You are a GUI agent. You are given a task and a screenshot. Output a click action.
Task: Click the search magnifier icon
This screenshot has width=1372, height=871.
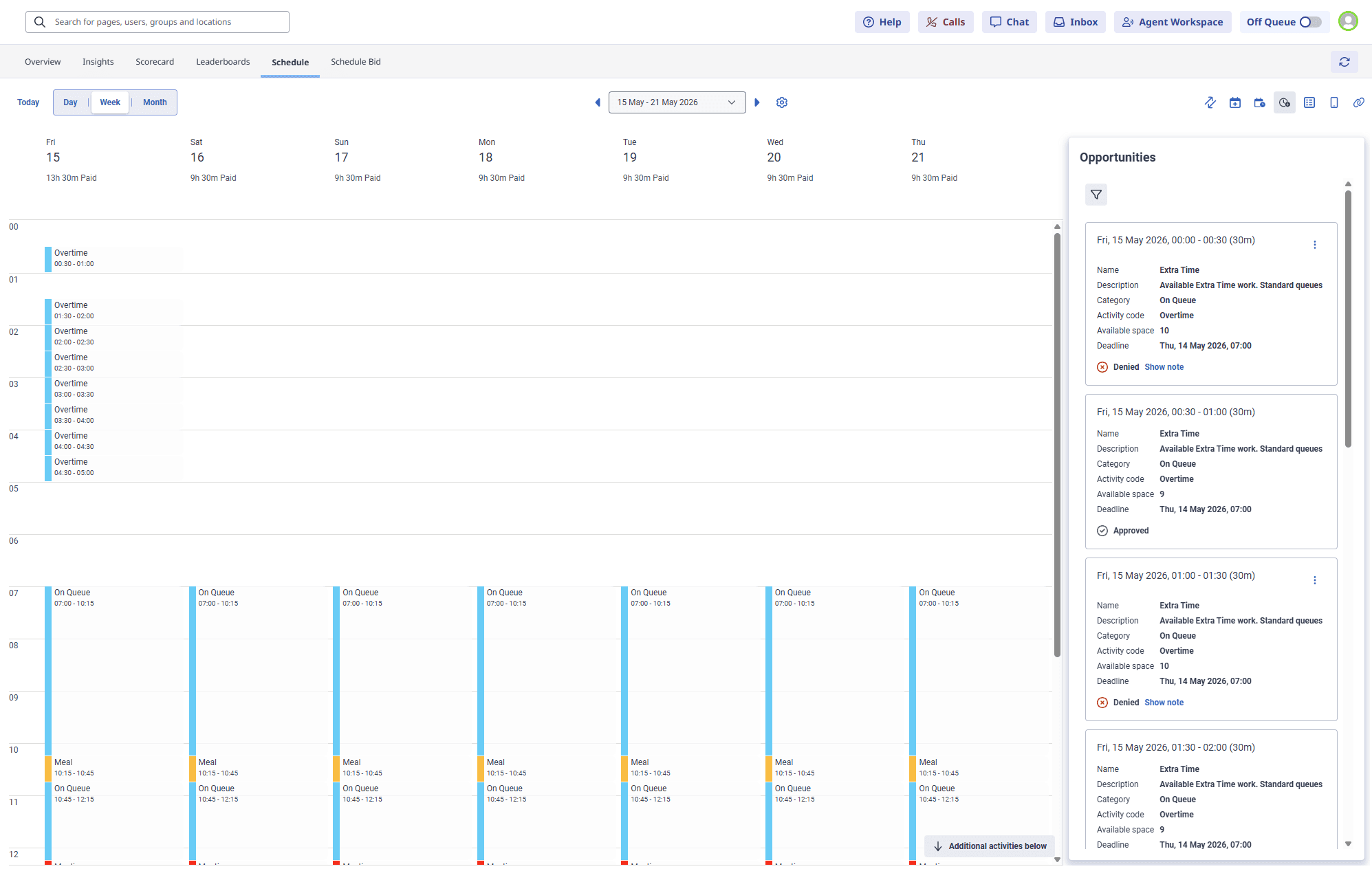pyautogui.click(x=40, y=22)
